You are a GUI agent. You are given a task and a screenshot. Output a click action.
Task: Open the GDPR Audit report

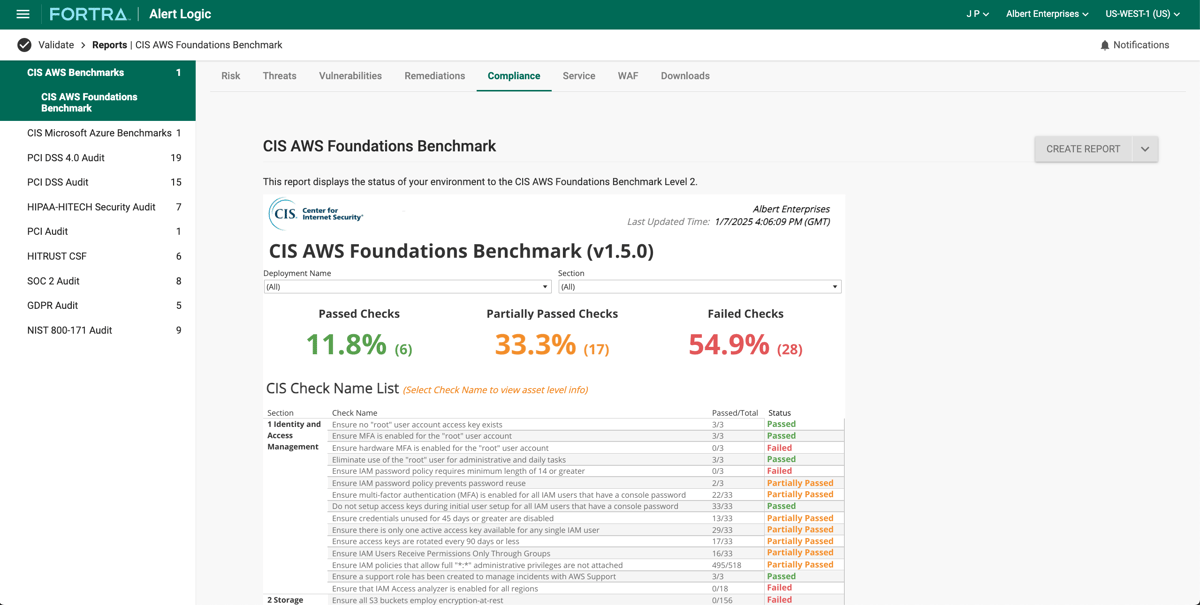[x=53, y=305]
